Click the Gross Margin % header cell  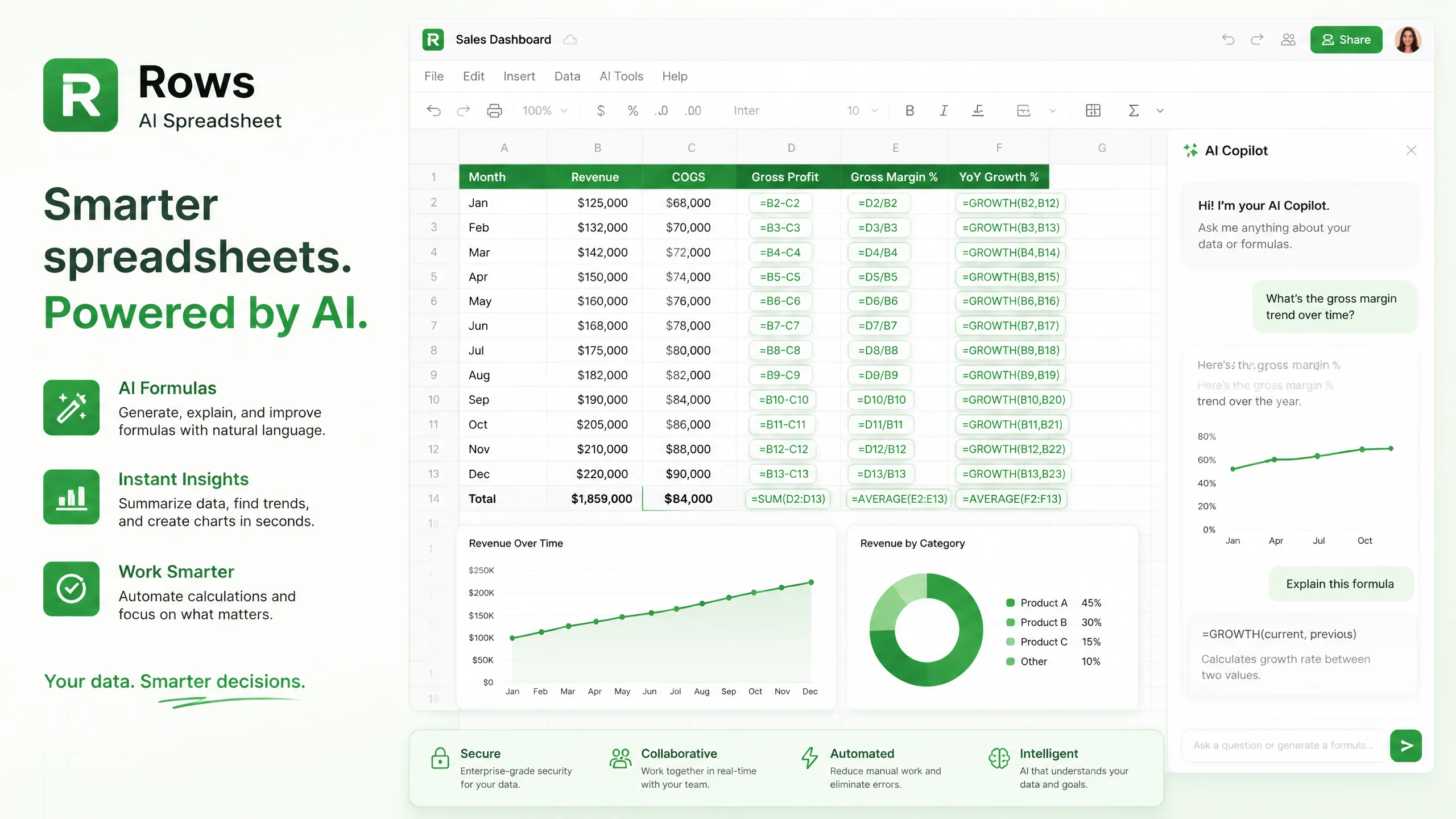tap(894, 177)
